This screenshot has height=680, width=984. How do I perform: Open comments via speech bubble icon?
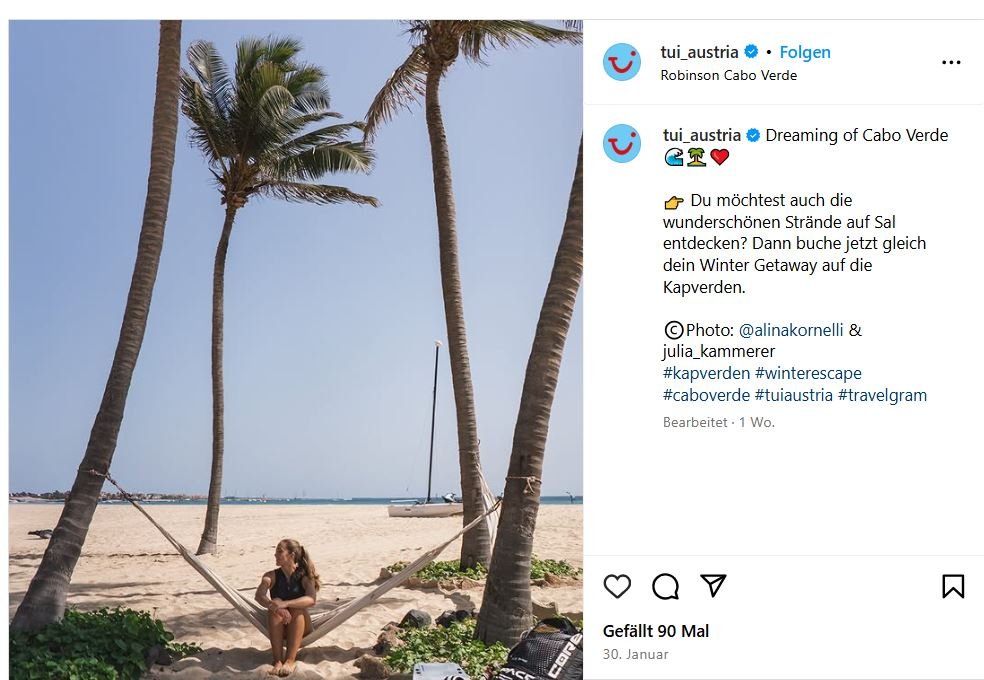click(665, 586)
